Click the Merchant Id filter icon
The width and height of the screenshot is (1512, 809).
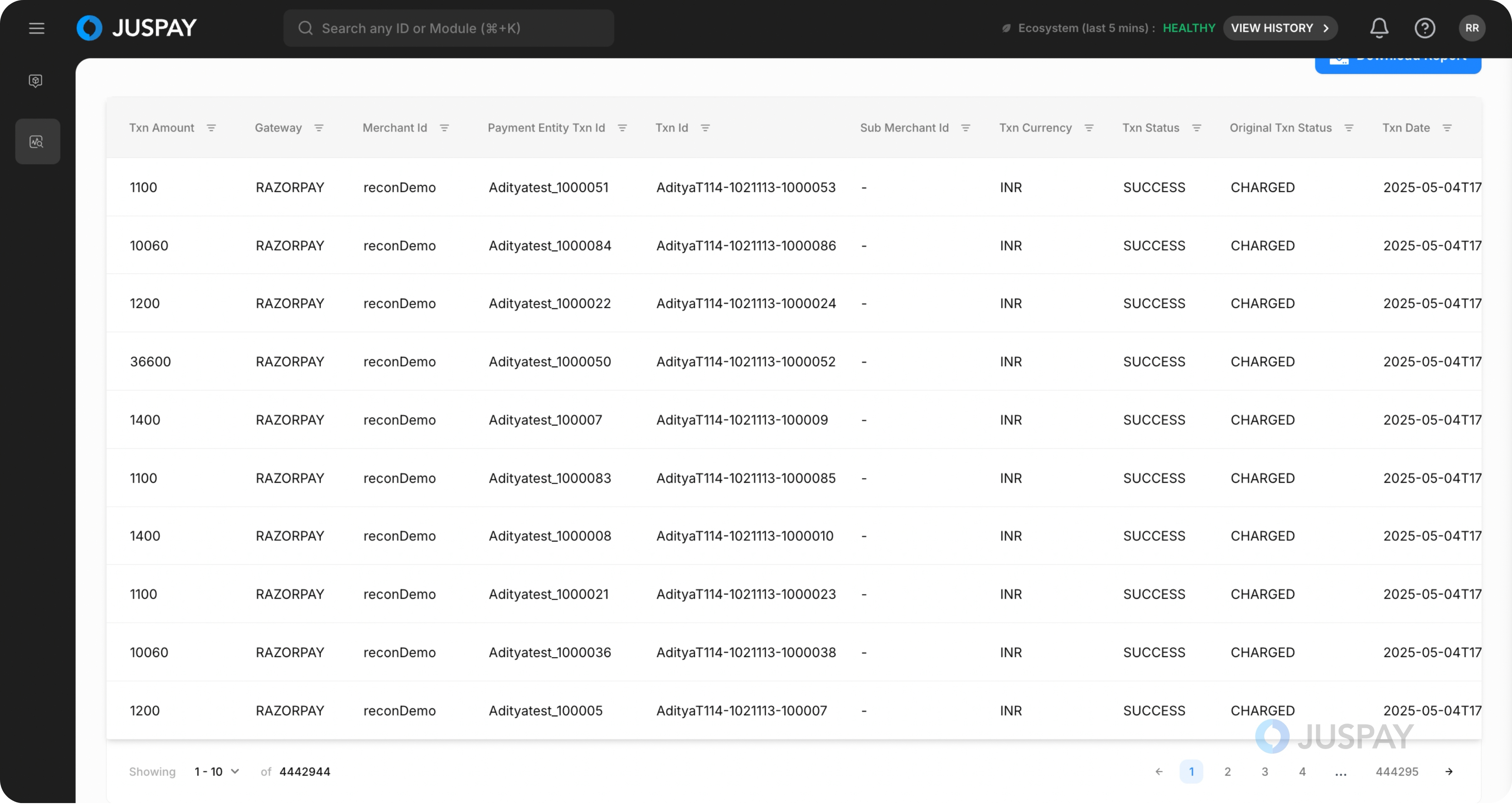coord(444,128)
